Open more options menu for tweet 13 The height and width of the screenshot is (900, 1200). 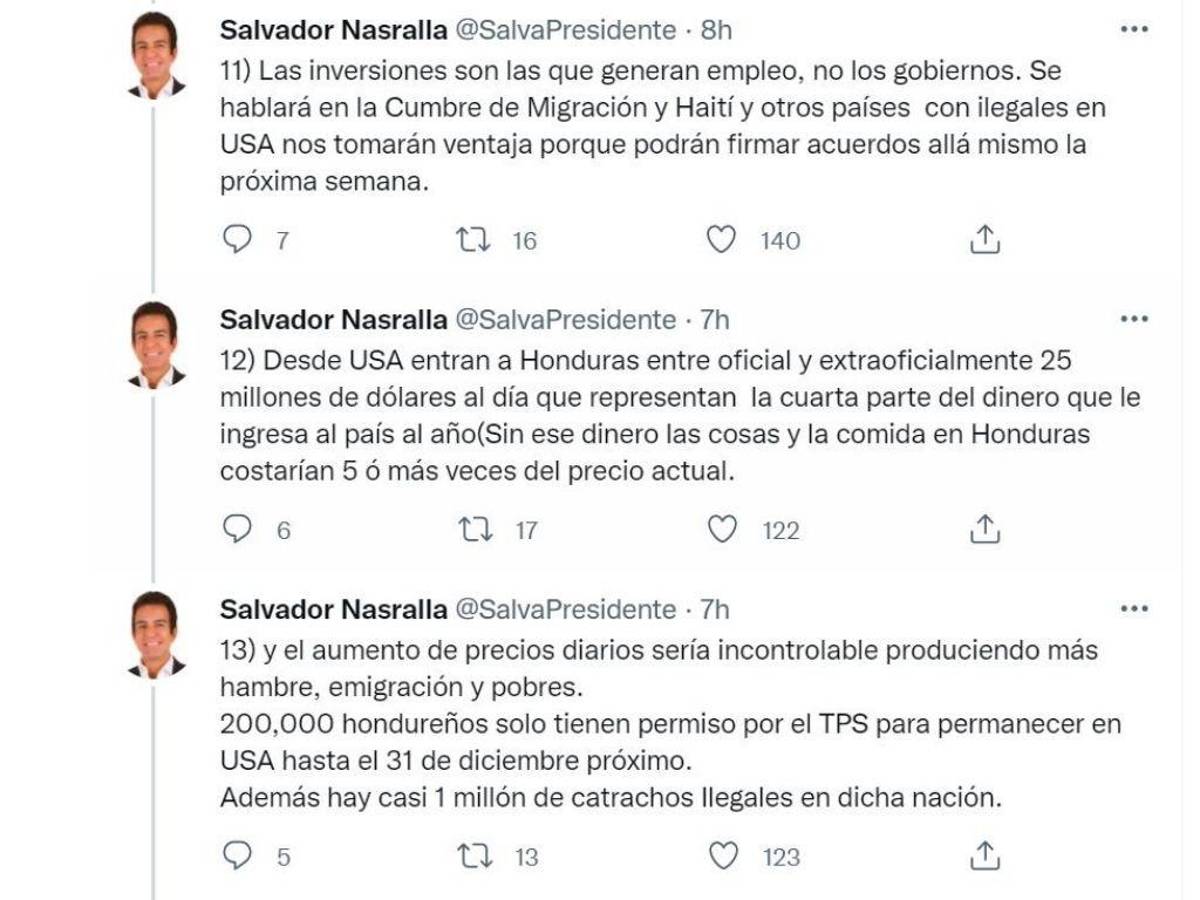click(x=1133, y=608)
